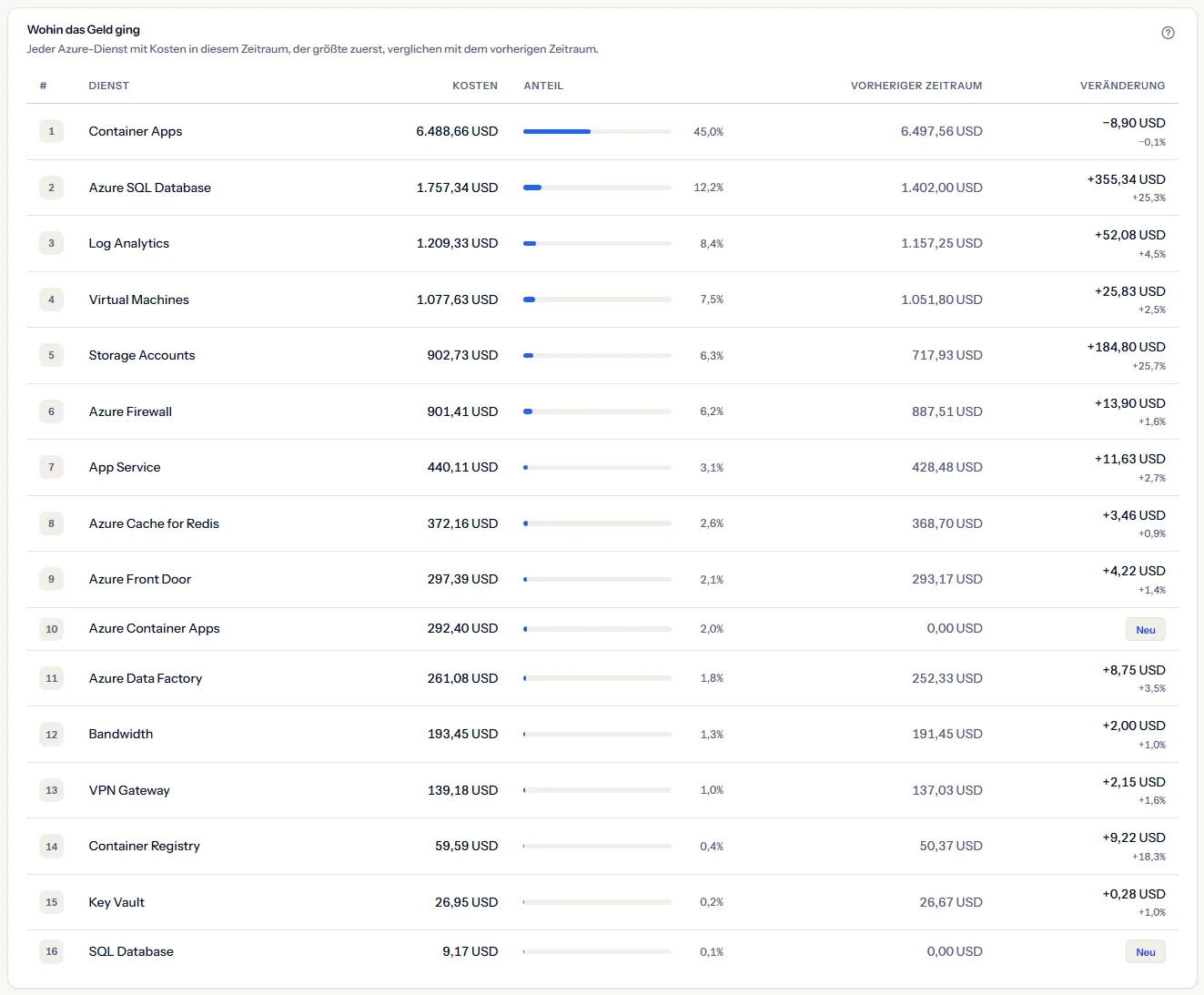Click the change value −8,90 USD

1134,123
